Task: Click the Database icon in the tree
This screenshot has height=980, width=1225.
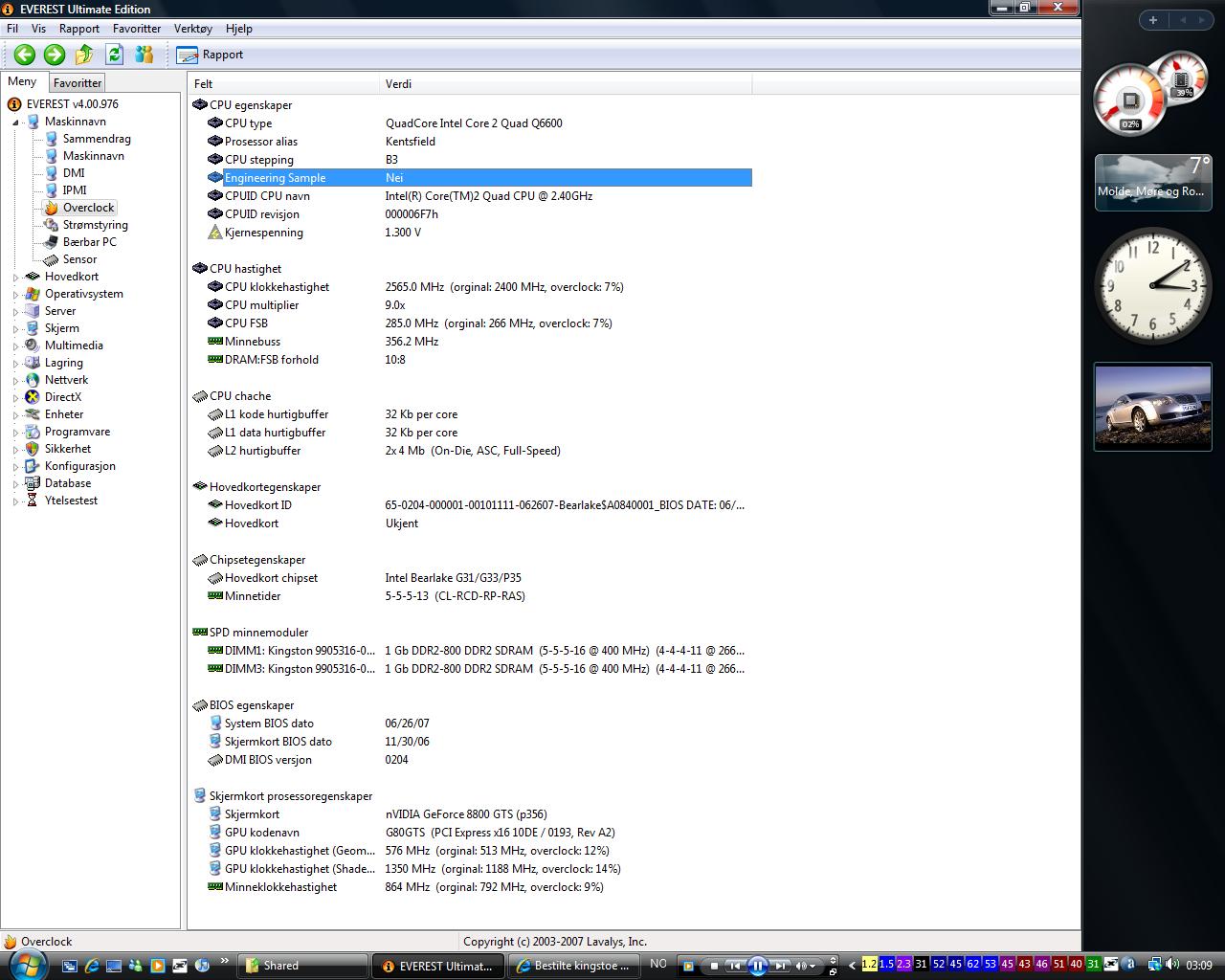Action: pos(33,483)
